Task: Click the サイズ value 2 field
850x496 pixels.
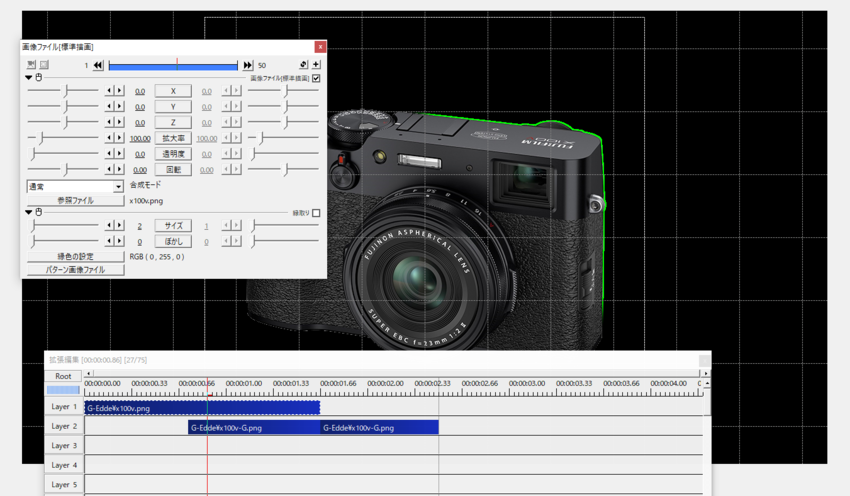Action: pos(140,226)
